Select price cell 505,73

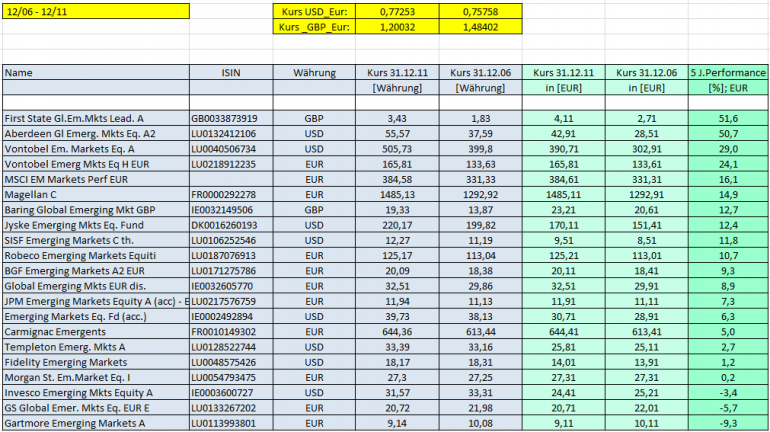[397, 149]
